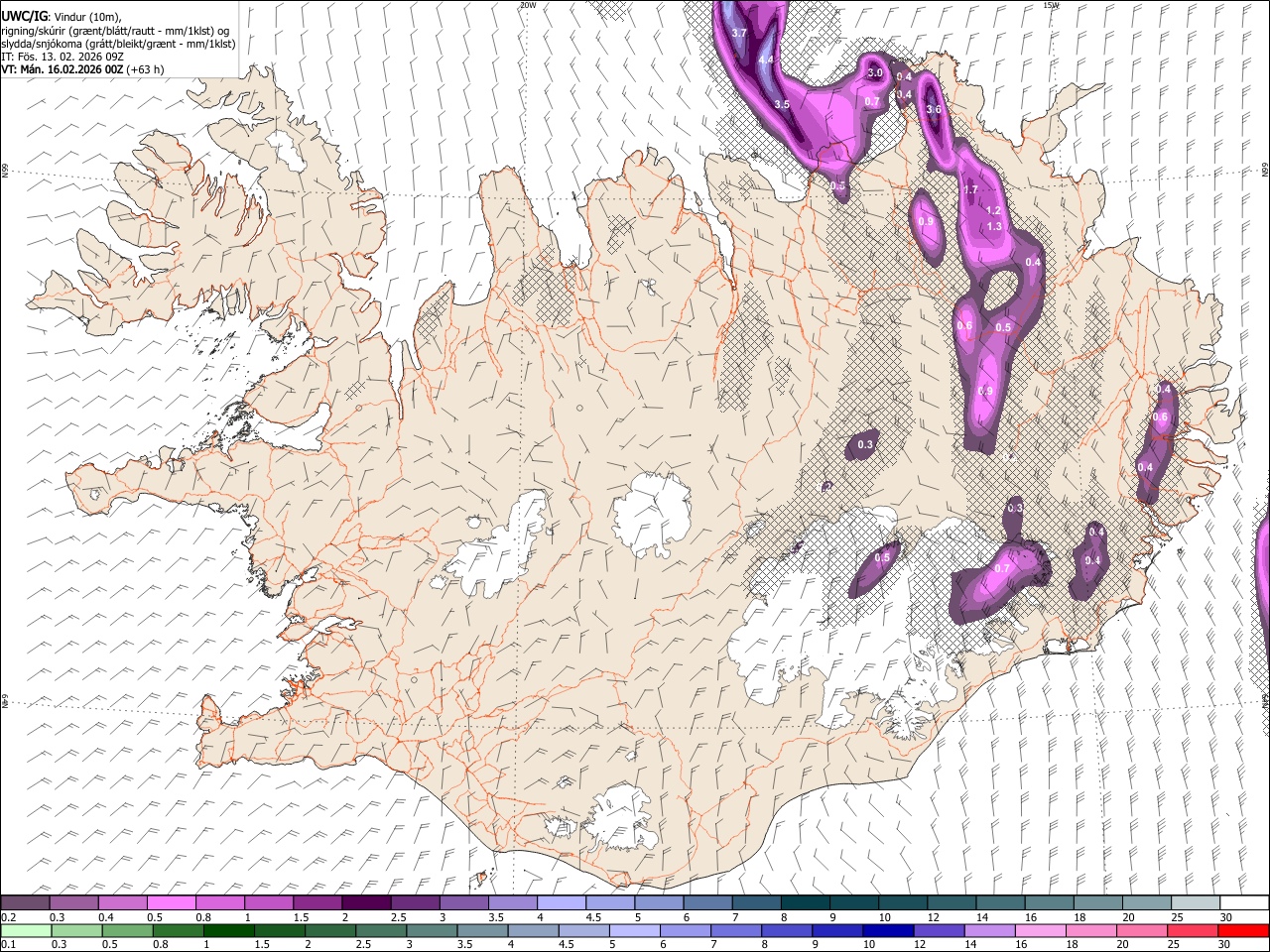
Task: Click the 'VT: Mán. 16.02.2026 00Z' valid time
Action: 63,69
